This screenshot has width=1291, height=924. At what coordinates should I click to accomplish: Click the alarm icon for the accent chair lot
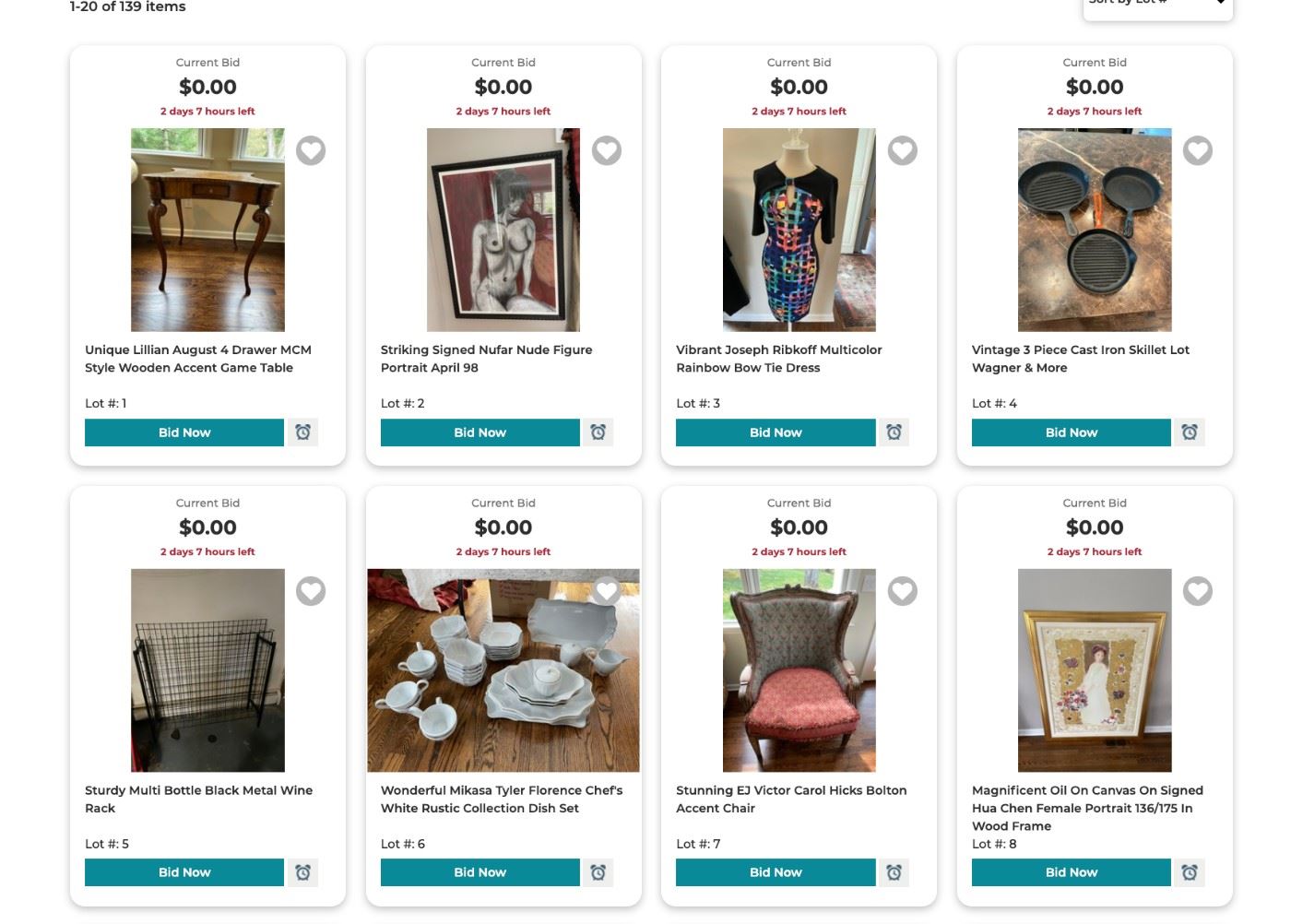894,871
